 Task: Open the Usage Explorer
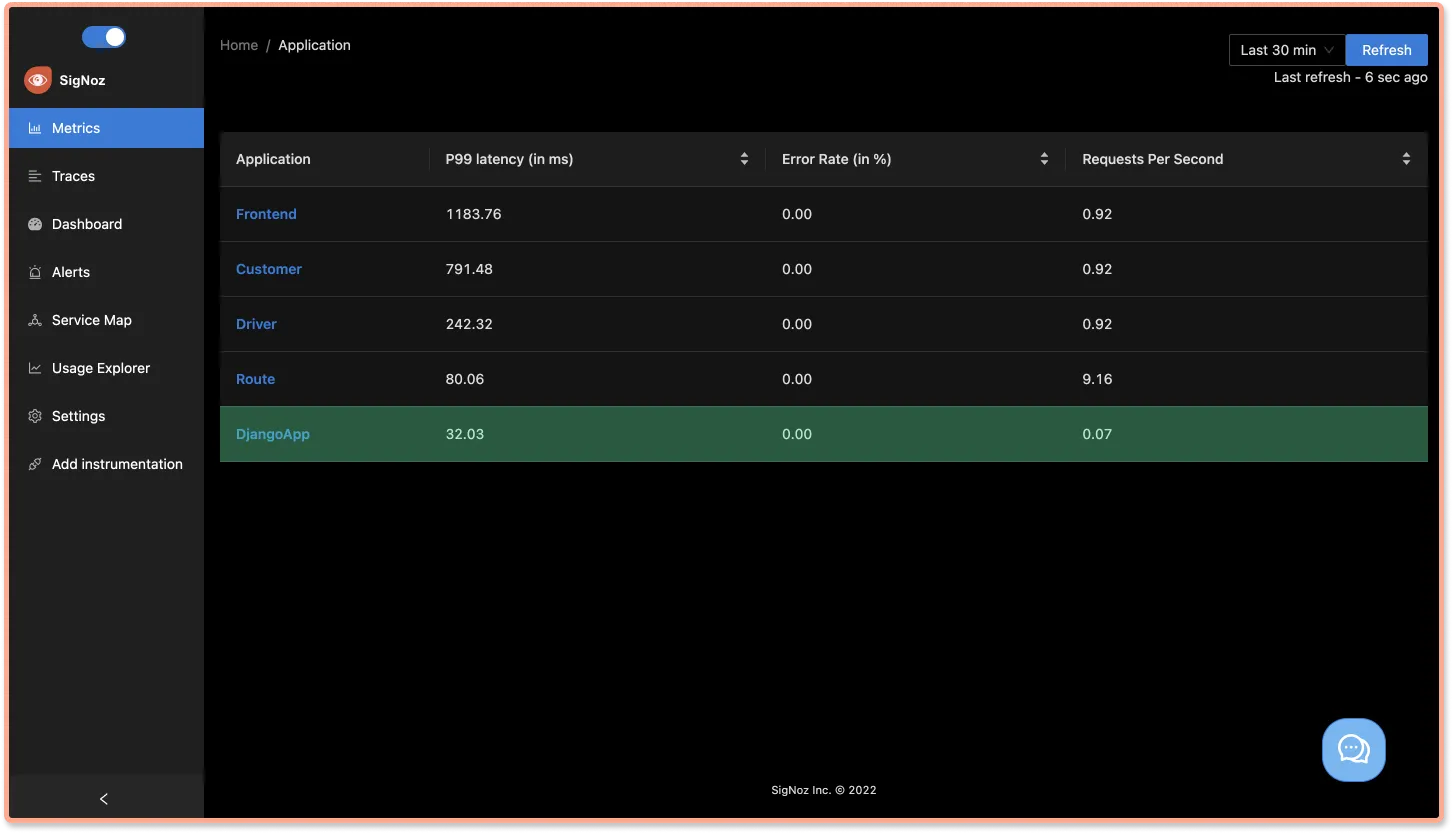pyautogui.click(x=101, y=367)
